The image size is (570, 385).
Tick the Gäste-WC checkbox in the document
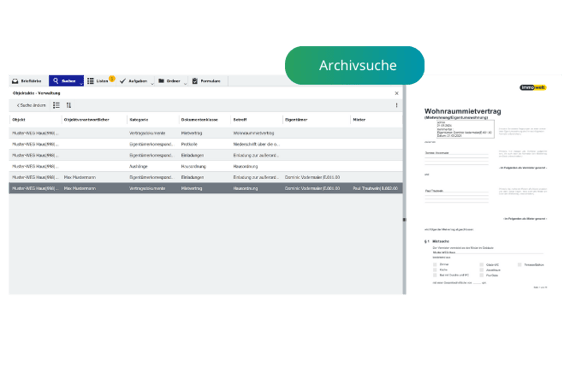tap(481, 265)
